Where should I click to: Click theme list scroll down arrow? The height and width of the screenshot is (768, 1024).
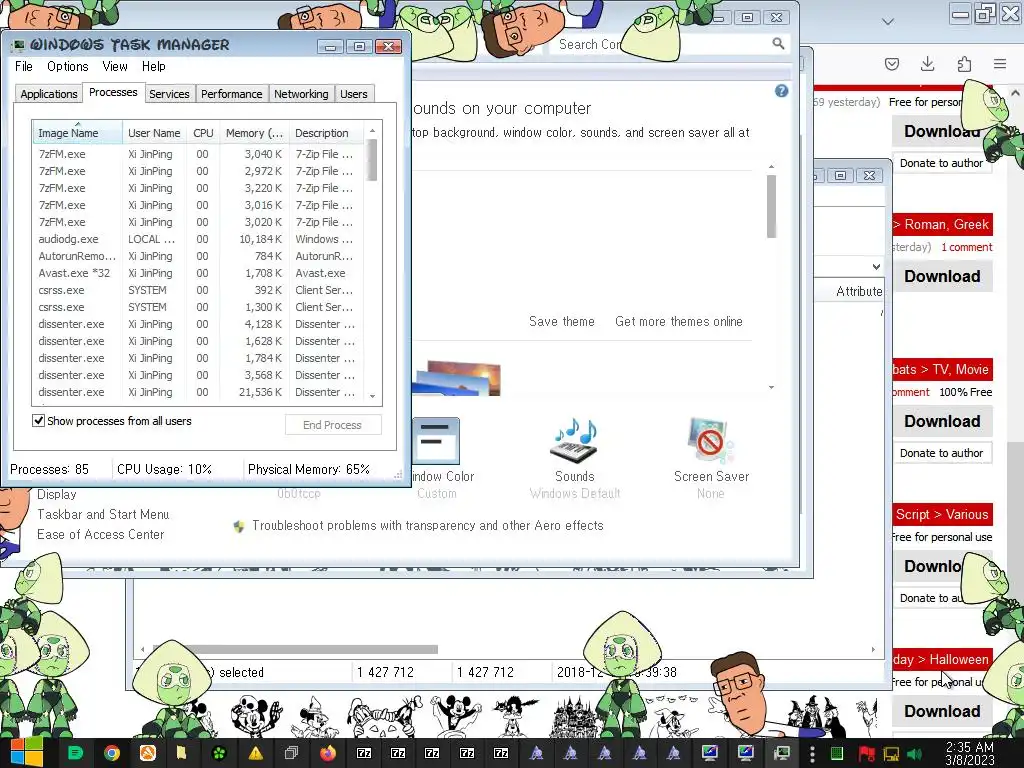[x=771, y=387]
